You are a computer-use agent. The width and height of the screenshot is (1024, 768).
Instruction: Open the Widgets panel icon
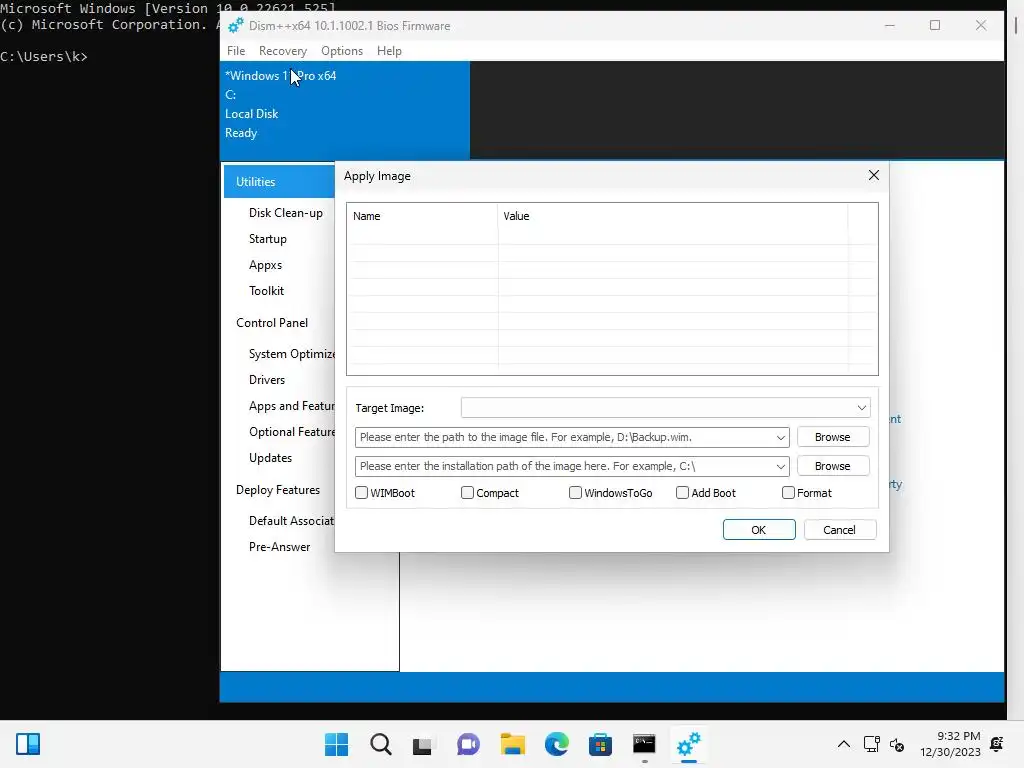point(28,744)
